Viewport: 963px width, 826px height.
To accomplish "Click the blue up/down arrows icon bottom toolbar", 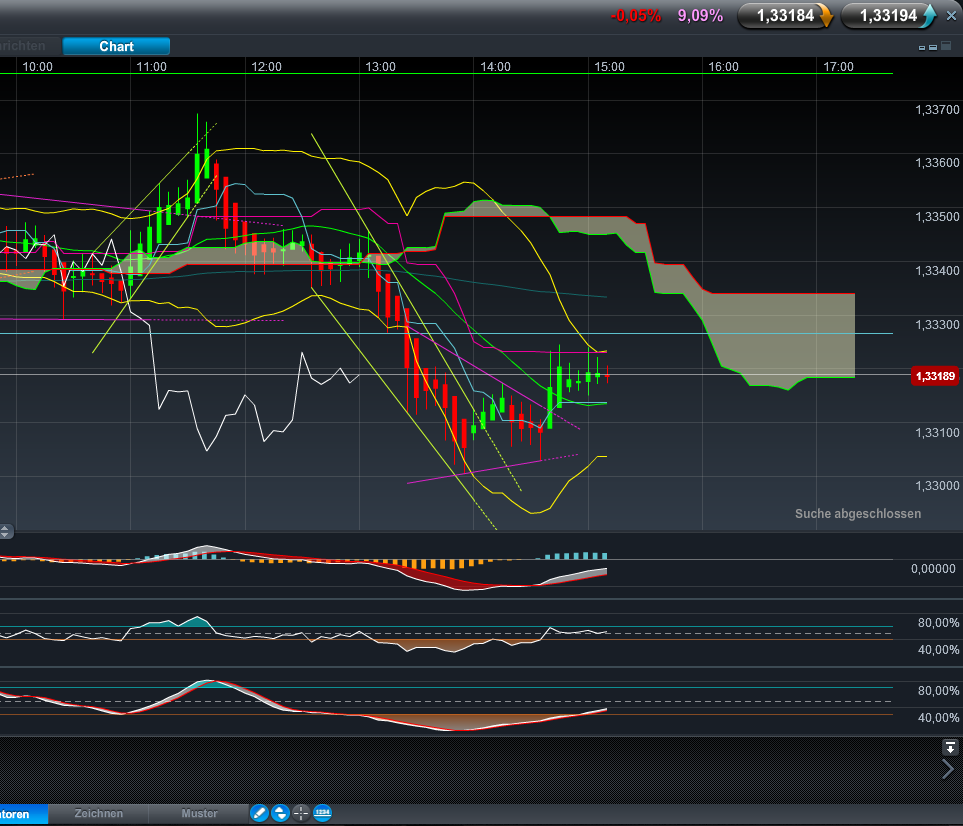I will click(x=280, y=813).
